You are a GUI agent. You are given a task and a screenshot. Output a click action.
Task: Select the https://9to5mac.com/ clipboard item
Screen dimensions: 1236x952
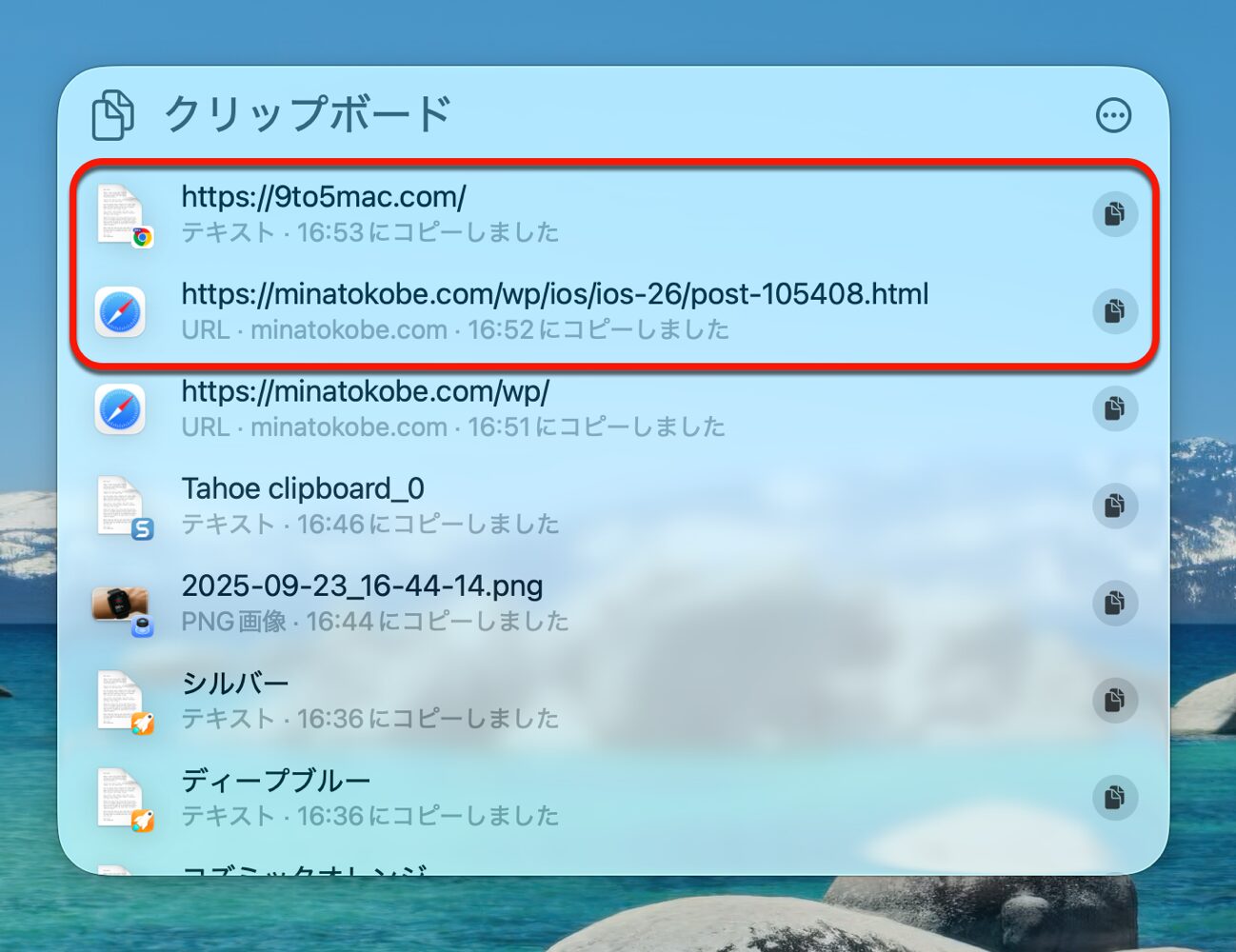[323, 197]
